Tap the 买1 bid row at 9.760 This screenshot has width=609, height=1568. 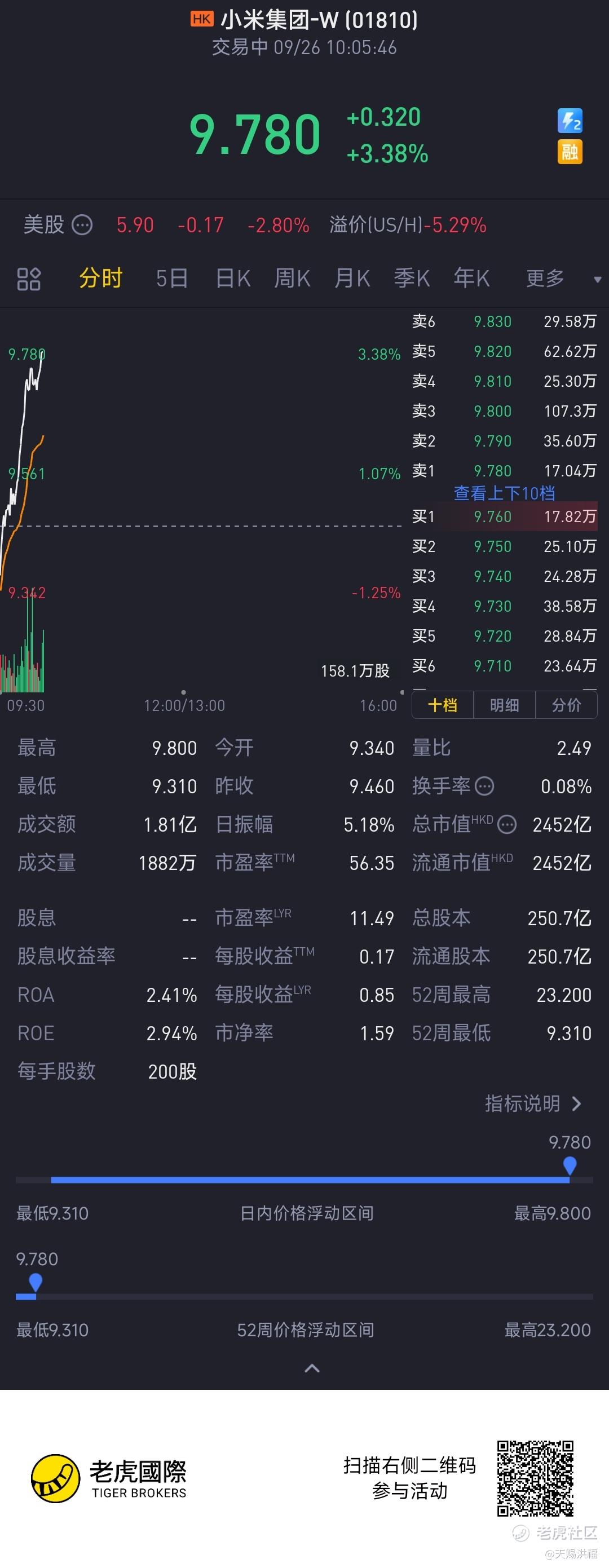click(x=504, y=517)
